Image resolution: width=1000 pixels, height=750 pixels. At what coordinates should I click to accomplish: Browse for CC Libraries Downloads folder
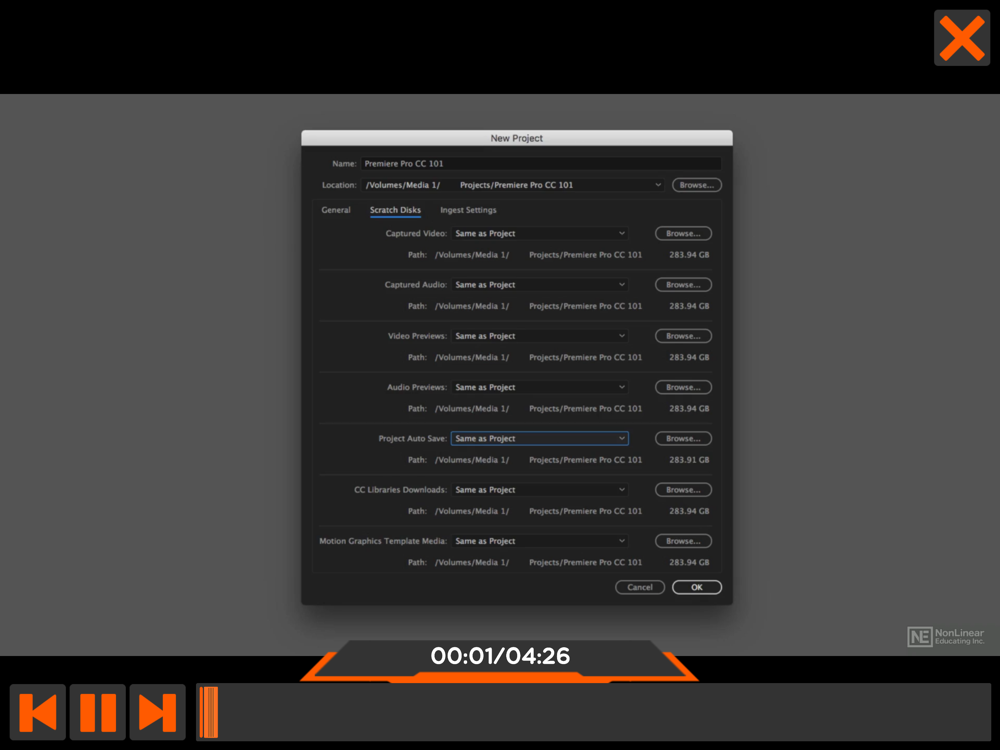(x=683, y=490)
